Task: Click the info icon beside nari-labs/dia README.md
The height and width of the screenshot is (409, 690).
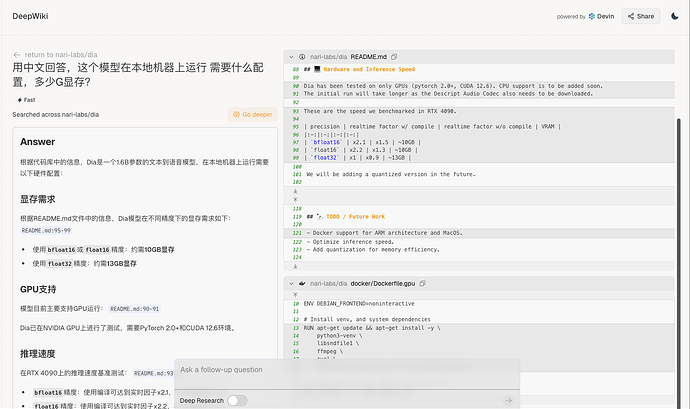Action: point(302,57)
